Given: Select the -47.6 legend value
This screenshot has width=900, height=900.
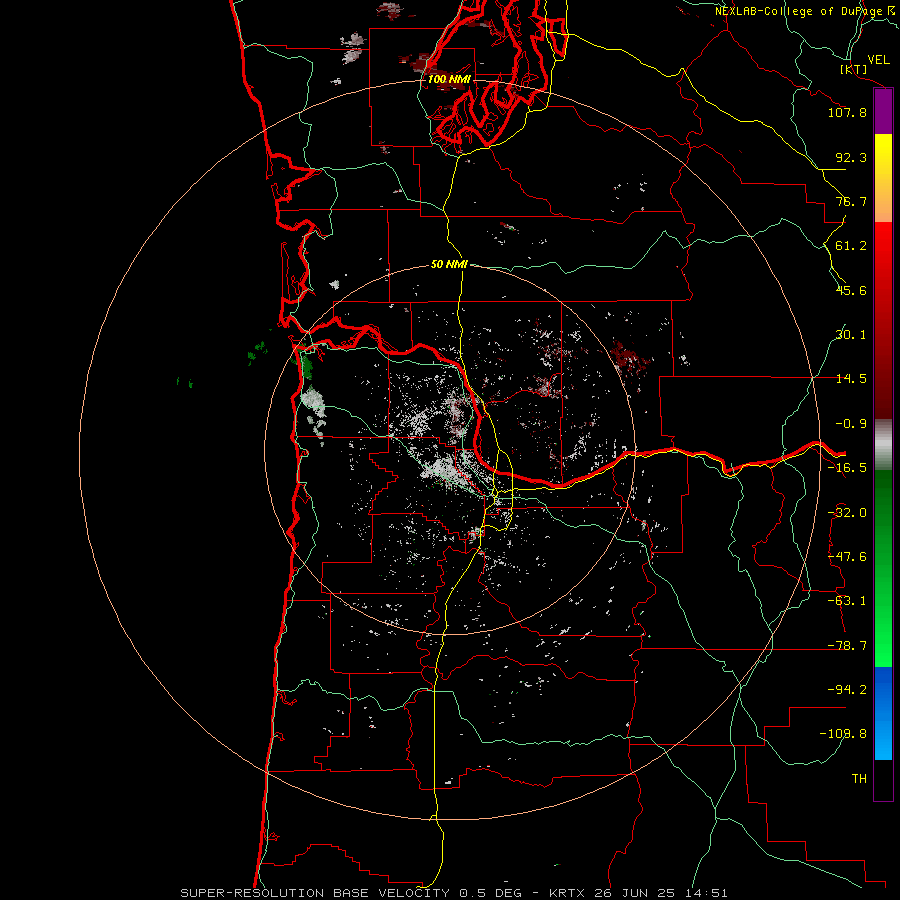Looking at the screenshot, I should tap(847, 557).
